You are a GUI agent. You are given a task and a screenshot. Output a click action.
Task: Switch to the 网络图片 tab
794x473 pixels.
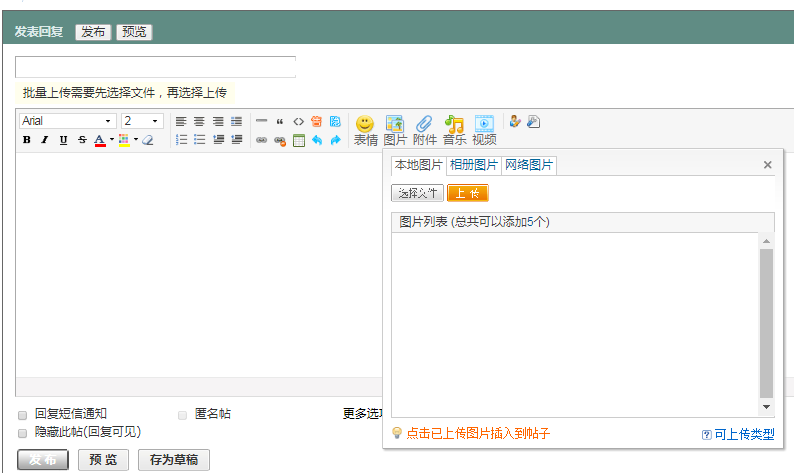click(x=529, y=165)
